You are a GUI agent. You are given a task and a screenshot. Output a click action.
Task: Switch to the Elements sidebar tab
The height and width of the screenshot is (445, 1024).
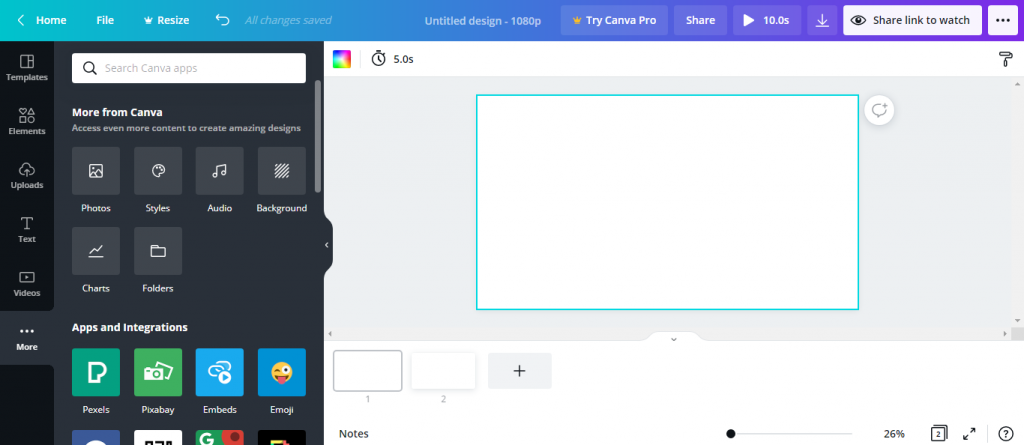coord(27,122)
